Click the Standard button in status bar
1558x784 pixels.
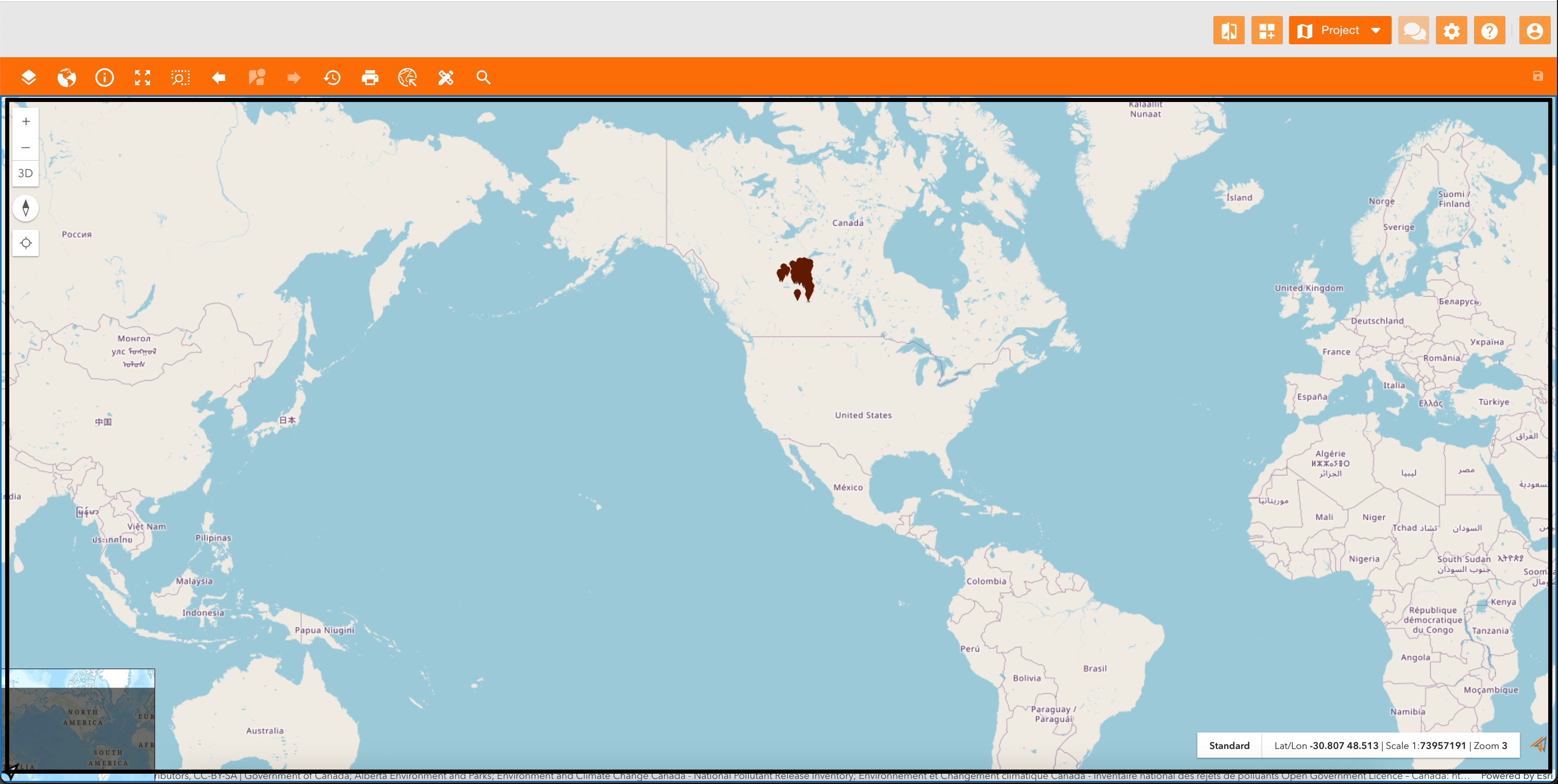coord(1229,745)
